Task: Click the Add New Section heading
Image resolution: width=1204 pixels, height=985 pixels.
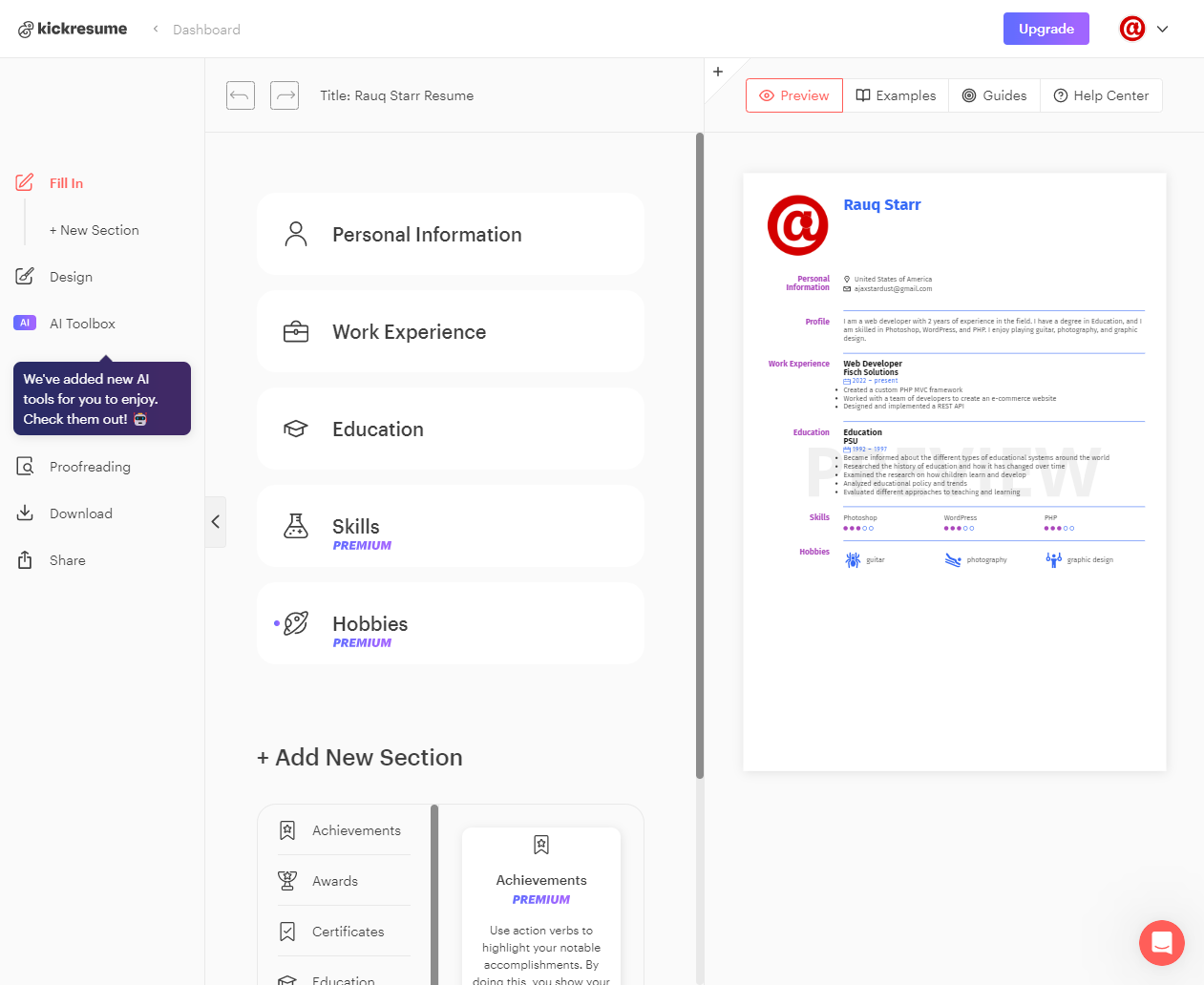Action: coord(360,758)
